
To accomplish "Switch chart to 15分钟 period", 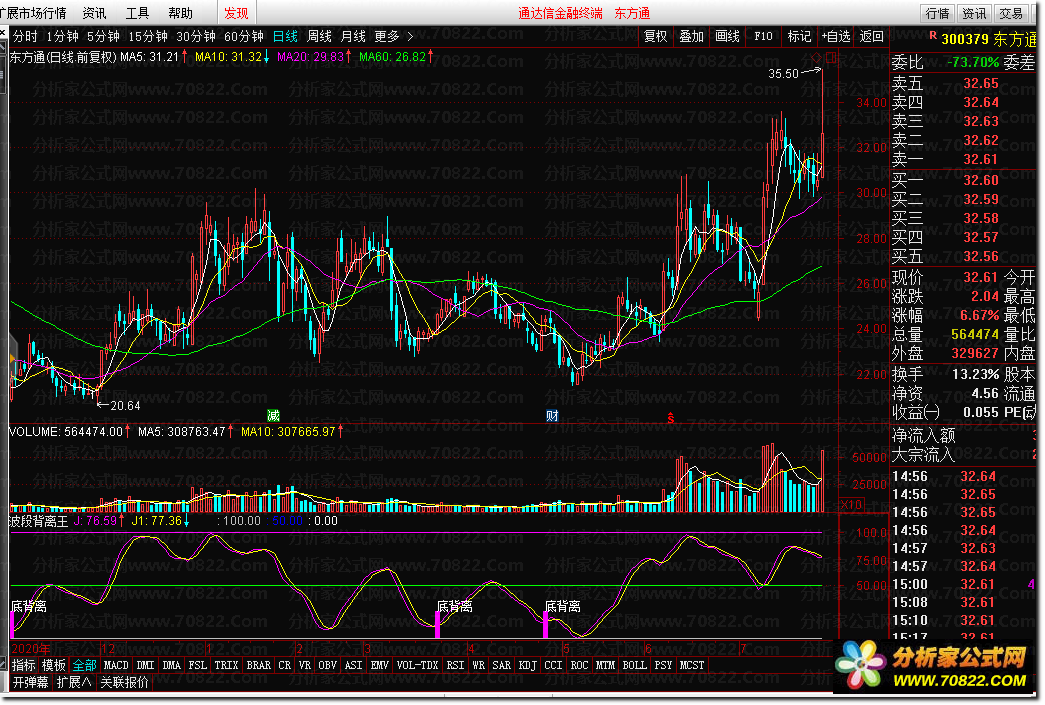I will point(148,37).
